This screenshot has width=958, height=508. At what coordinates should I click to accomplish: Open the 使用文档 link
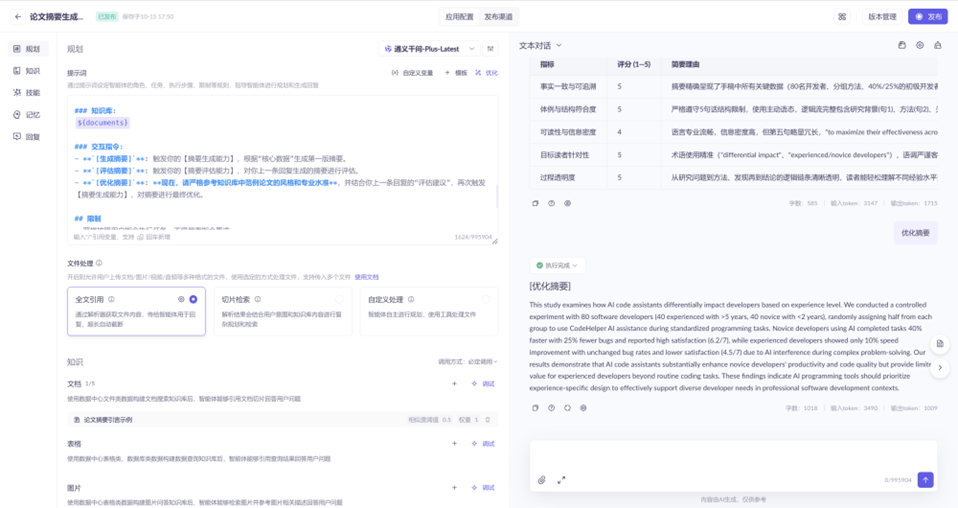[367, 277]
